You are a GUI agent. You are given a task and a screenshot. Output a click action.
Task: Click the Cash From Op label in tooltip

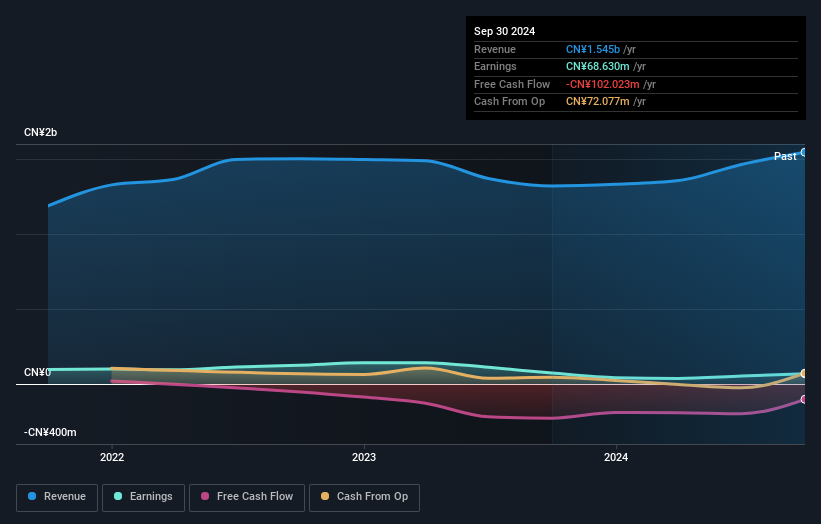coord(509,102)
